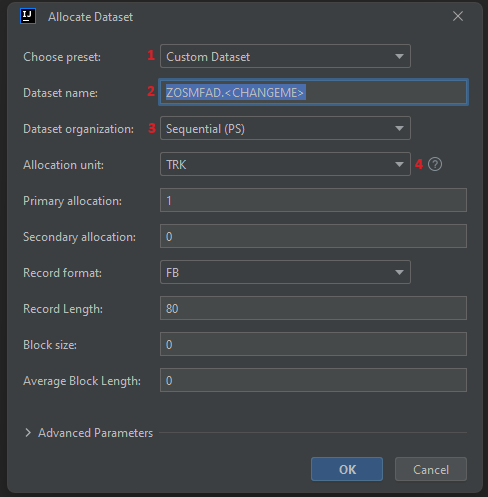Click the Secondary allocation field
488x497 pixels.
(313, 236)
